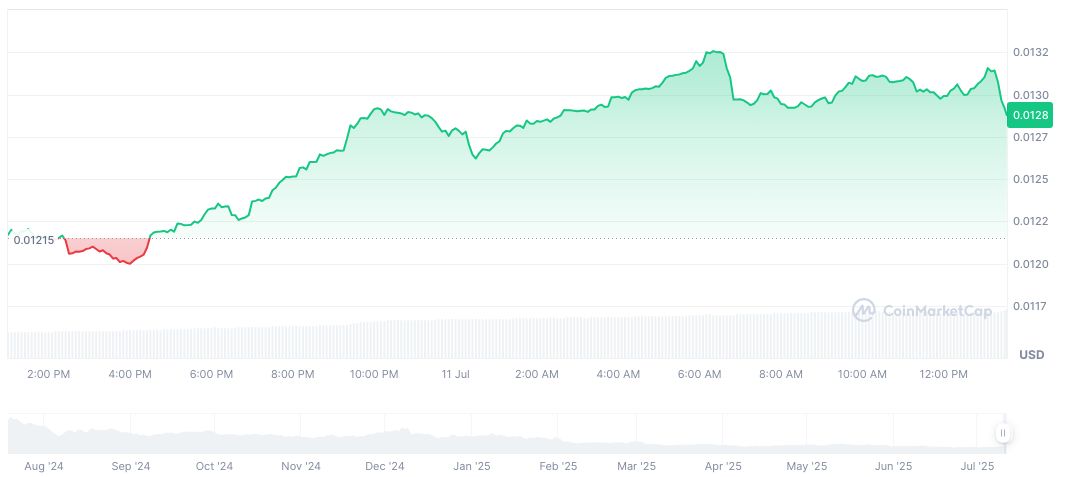The image size is (1072, 477).
Task: Click the CoinMarketCap watermark text
Action: point(937,311)
